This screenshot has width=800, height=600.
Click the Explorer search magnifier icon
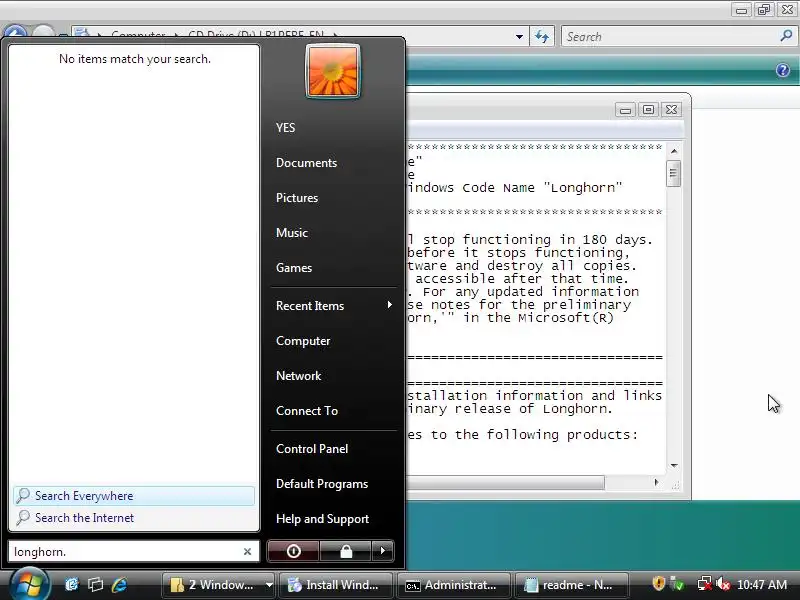786,36
